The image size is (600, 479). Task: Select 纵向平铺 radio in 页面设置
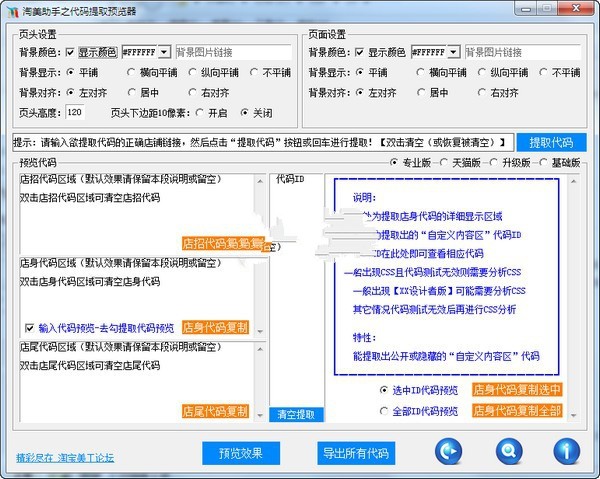[x=482, y=72]
